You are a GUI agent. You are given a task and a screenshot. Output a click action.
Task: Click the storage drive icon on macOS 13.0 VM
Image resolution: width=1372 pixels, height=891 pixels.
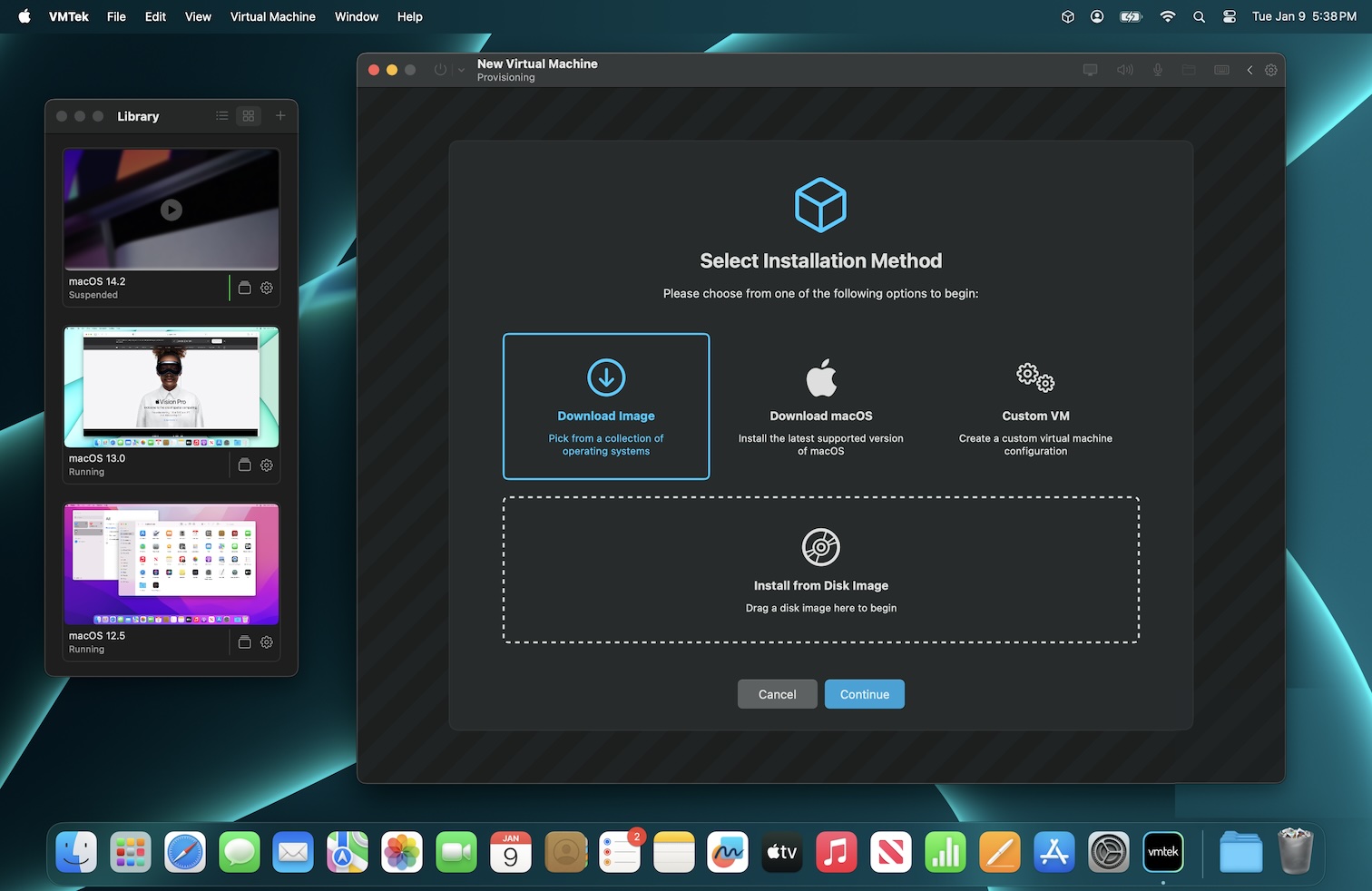tap(244, 465)
